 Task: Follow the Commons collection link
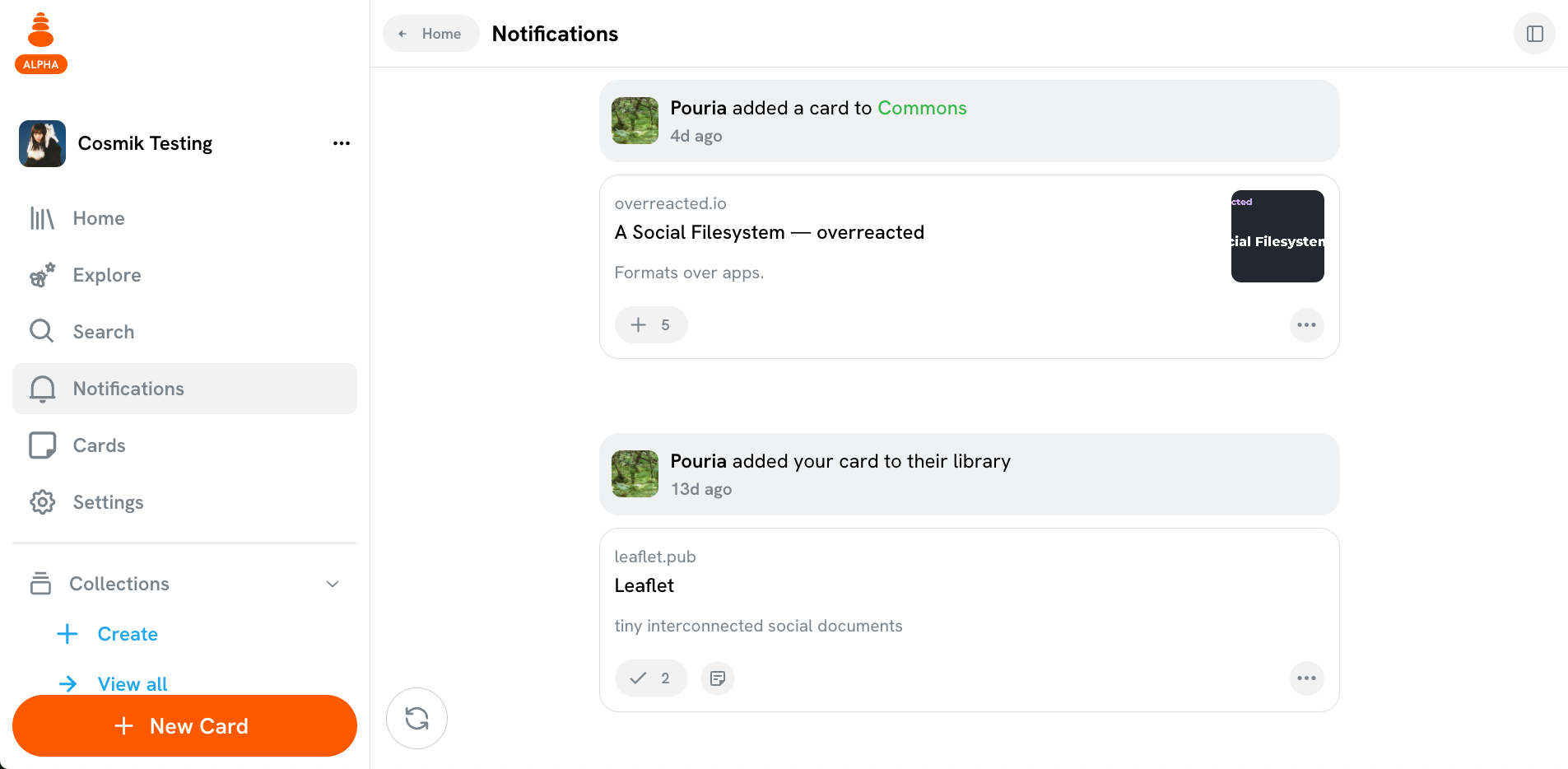pyautogui.click(x=922, y=108)
